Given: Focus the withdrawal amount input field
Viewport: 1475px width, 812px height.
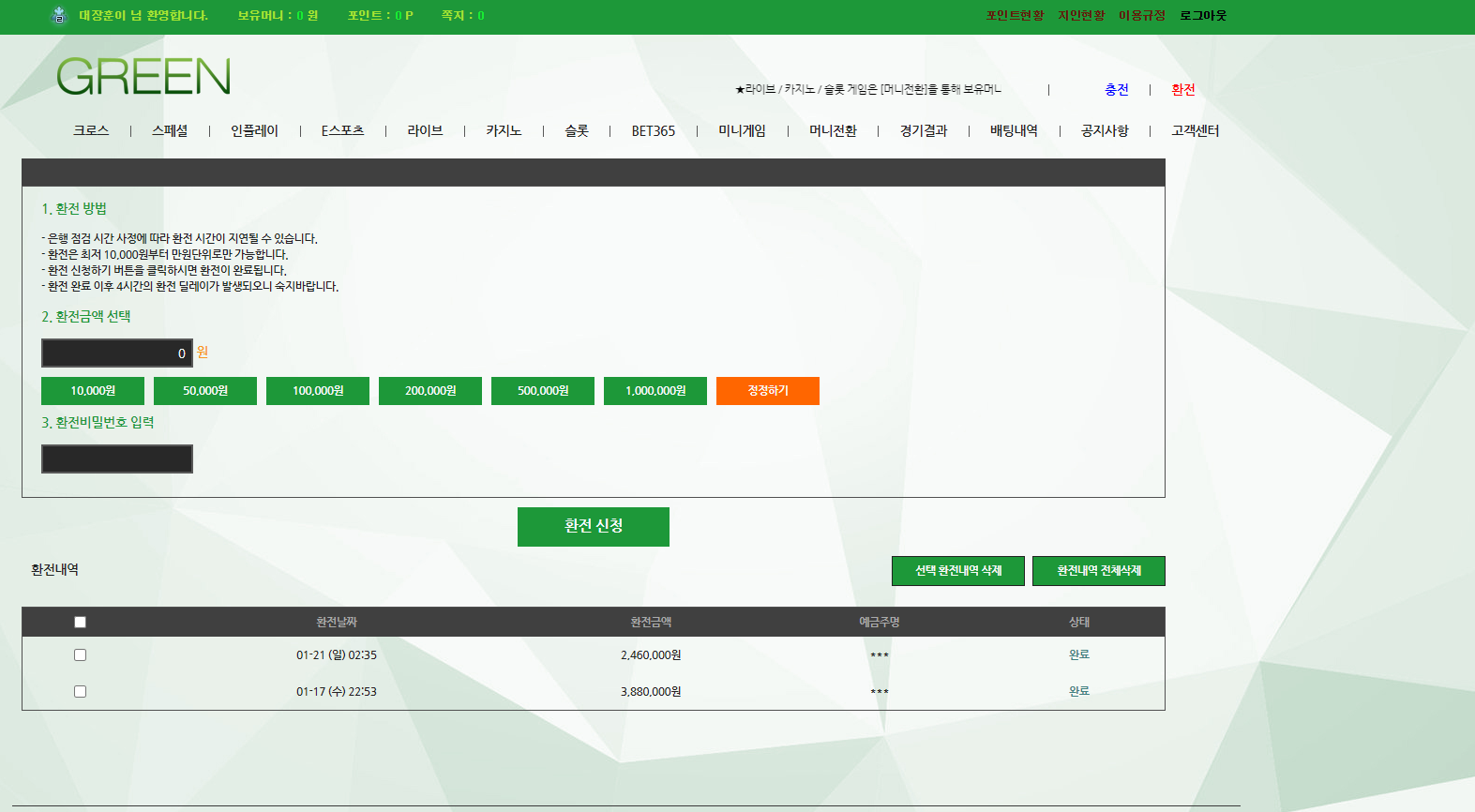Looking at the screenshot, I should pos(117,353).
